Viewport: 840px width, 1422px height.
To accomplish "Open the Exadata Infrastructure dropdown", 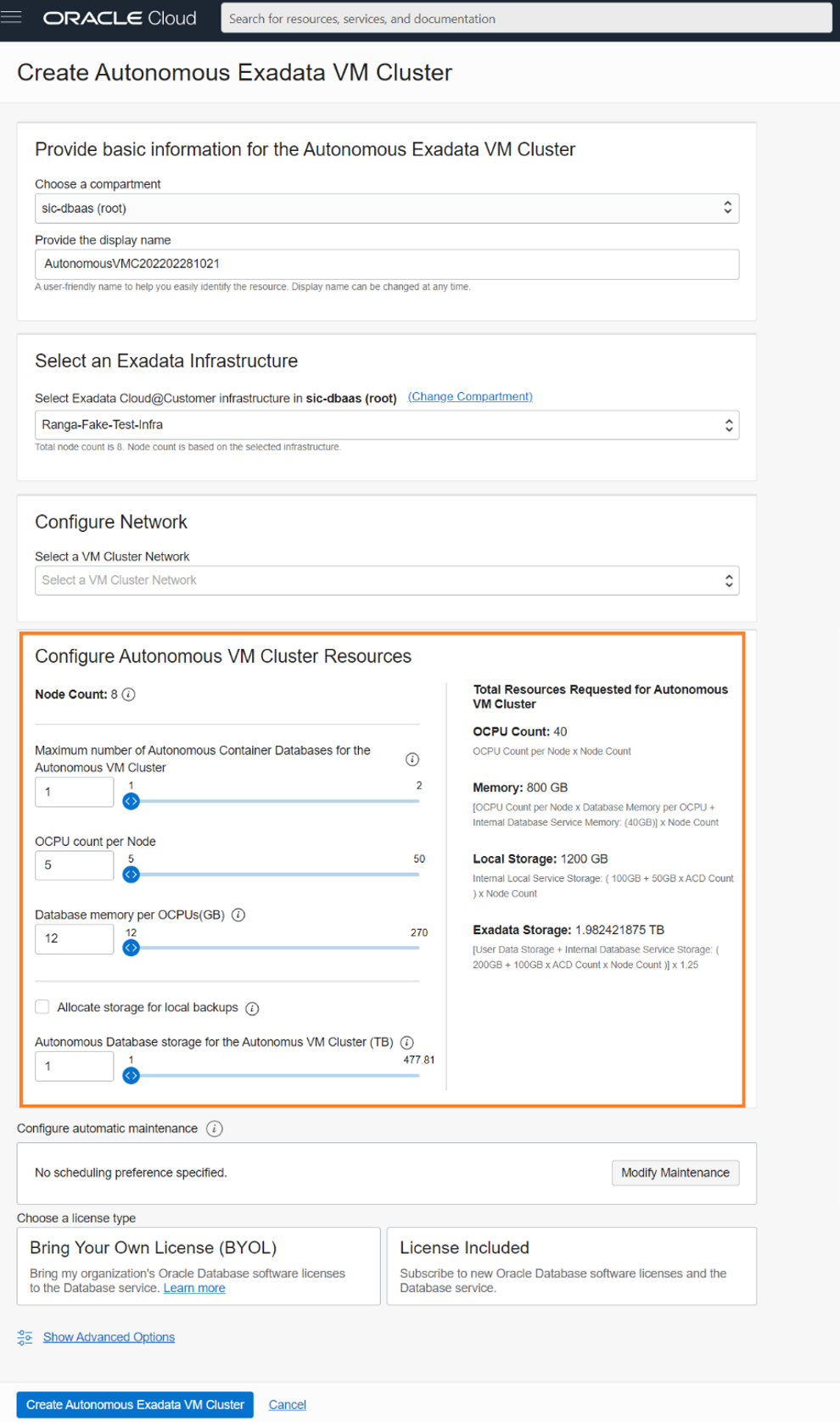I will coord(386,425).
